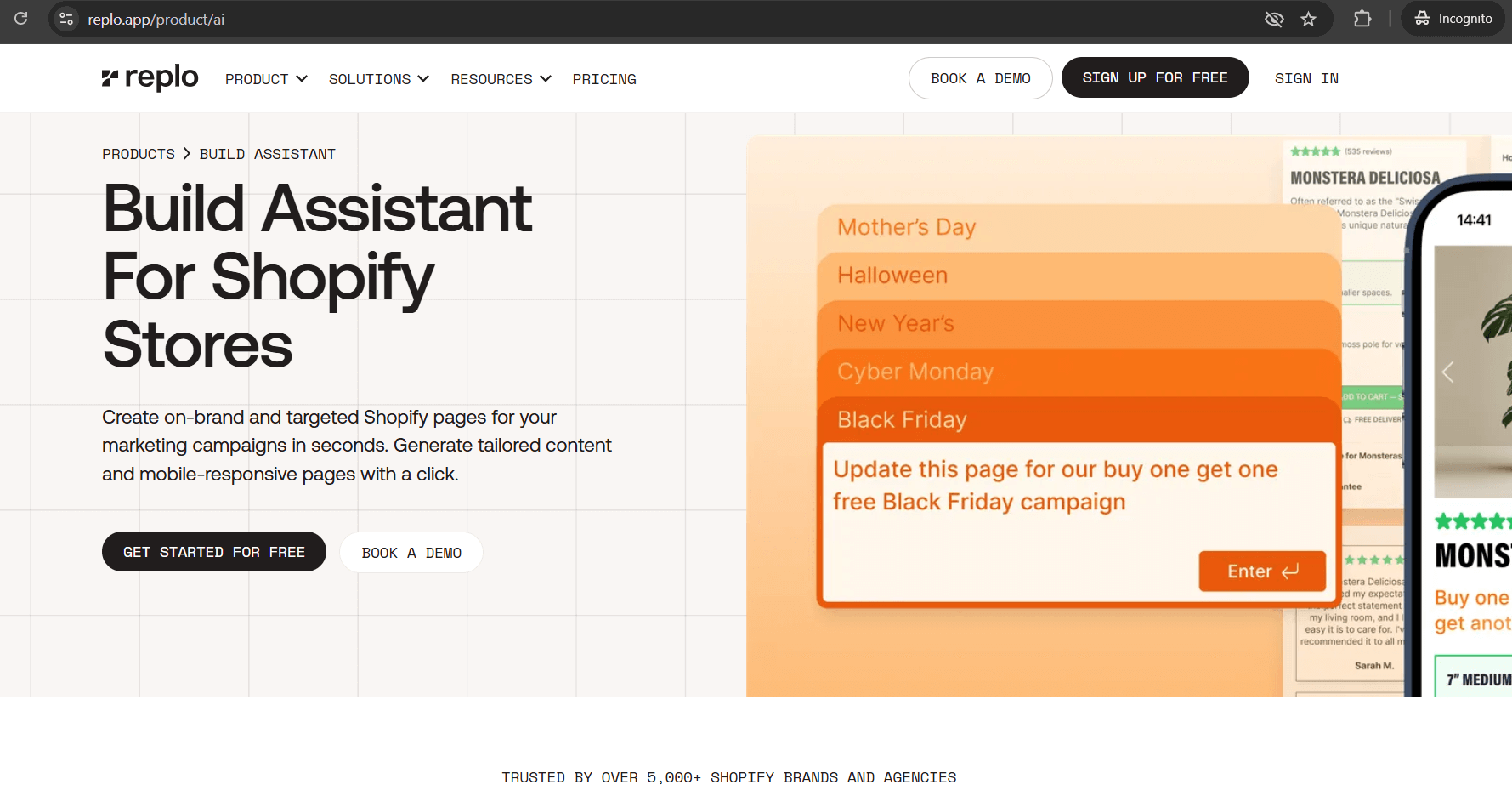1512x796 pixels.
Task: Click the replo logo
Action: pyautogui.click(x=150, y=78)
